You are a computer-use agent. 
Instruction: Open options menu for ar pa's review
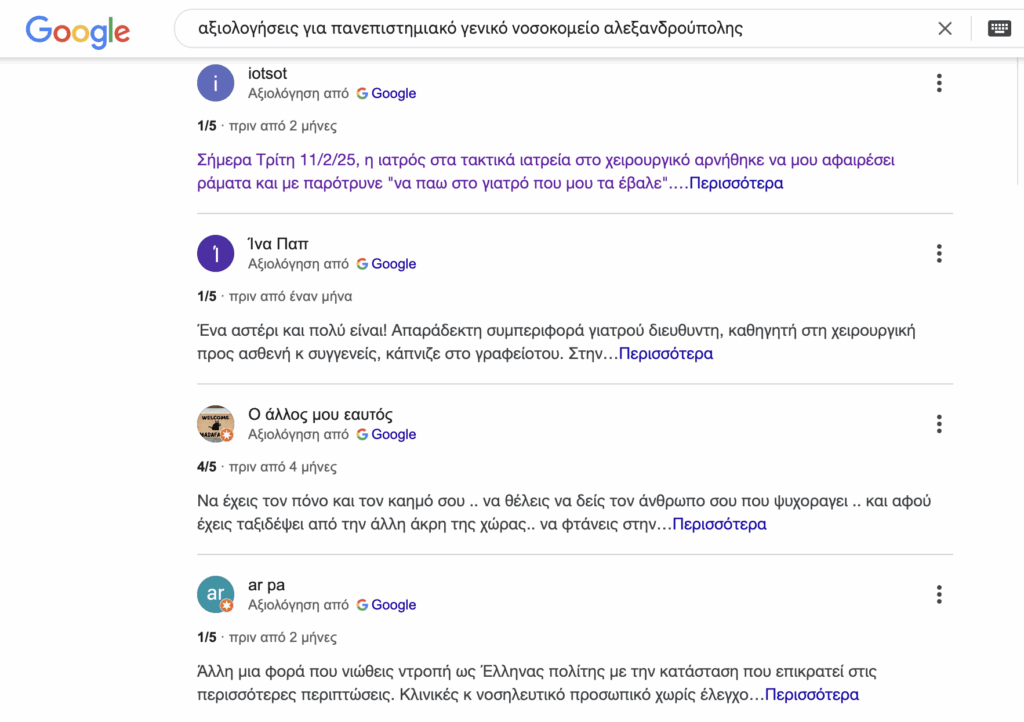[938, 595]
